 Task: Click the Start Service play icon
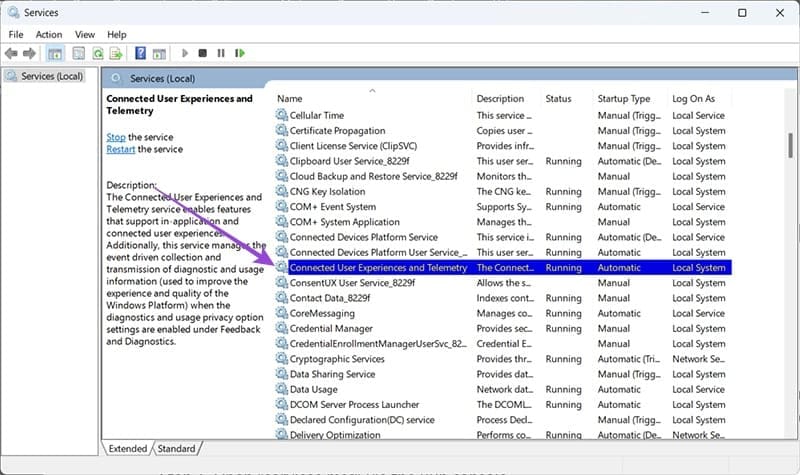click(x=185, y=53)
